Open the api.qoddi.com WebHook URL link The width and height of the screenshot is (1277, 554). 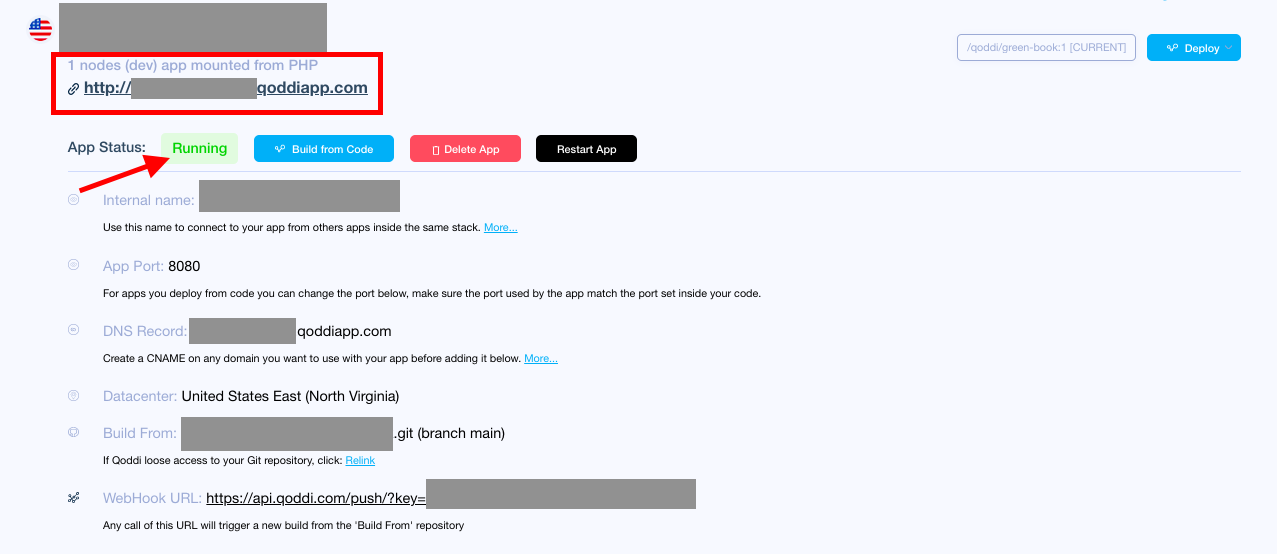tap(316, 498)
